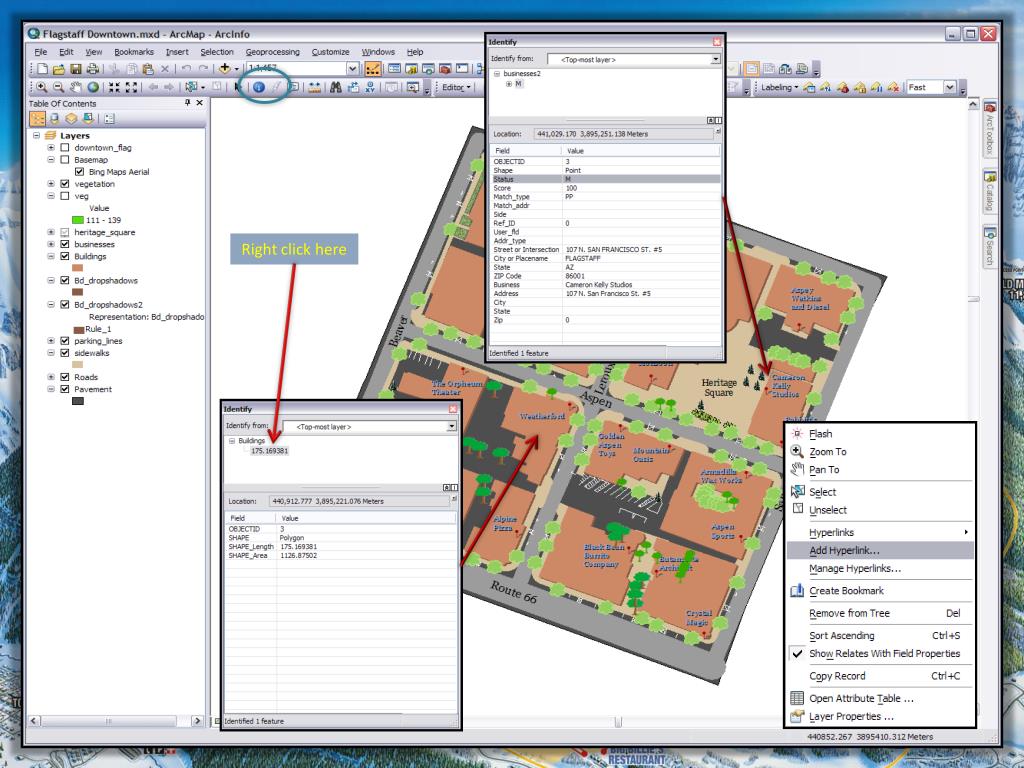Collapse the Bd_dropshadows layer

51,280
